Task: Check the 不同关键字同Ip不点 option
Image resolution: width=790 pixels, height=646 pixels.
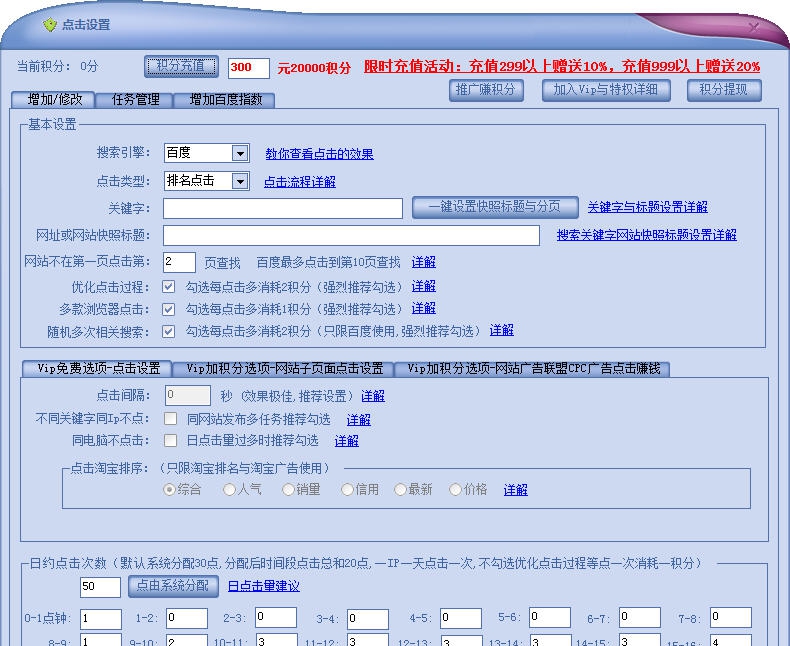Action: (x=171, y=419)
